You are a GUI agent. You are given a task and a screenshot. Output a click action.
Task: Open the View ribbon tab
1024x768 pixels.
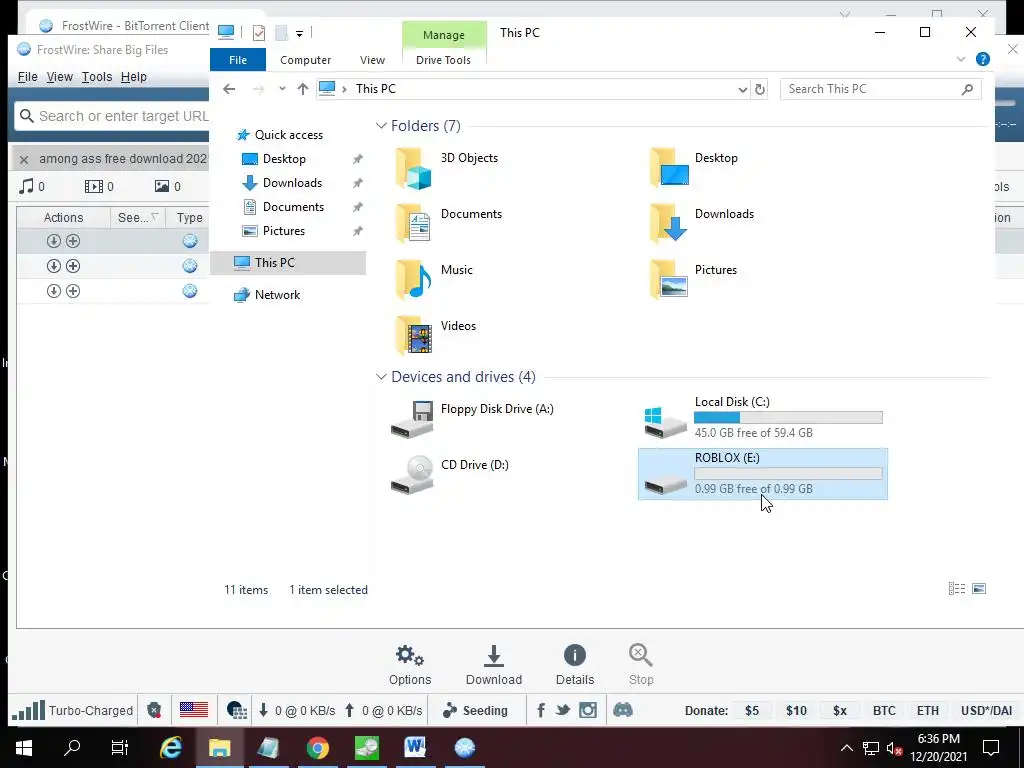point(372,60)
